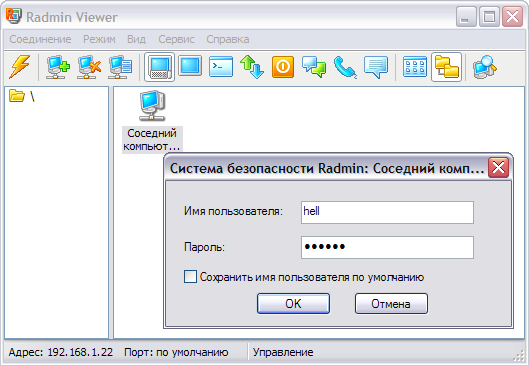Screen dimensions: 529x366
Task: Select the root folder in tree
Action: click(22, 96)
